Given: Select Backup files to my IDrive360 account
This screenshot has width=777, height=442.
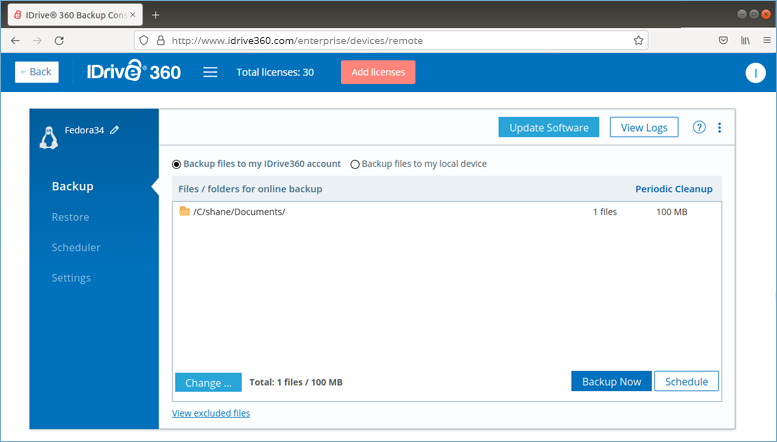Looking at the screenshot, I should click(x=176, y=164).
